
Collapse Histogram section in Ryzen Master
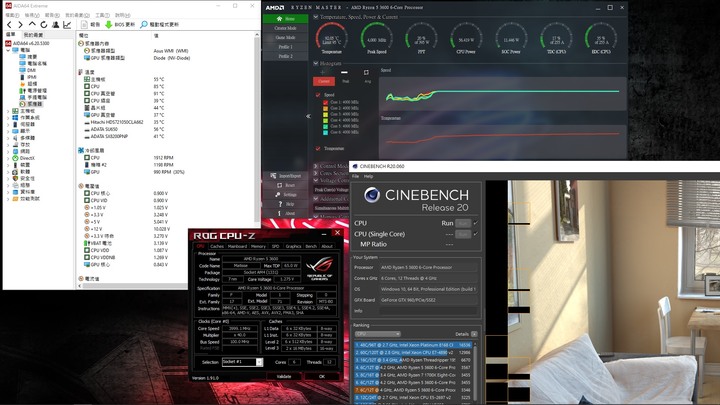pyautogui.click(x=316, y=63)
